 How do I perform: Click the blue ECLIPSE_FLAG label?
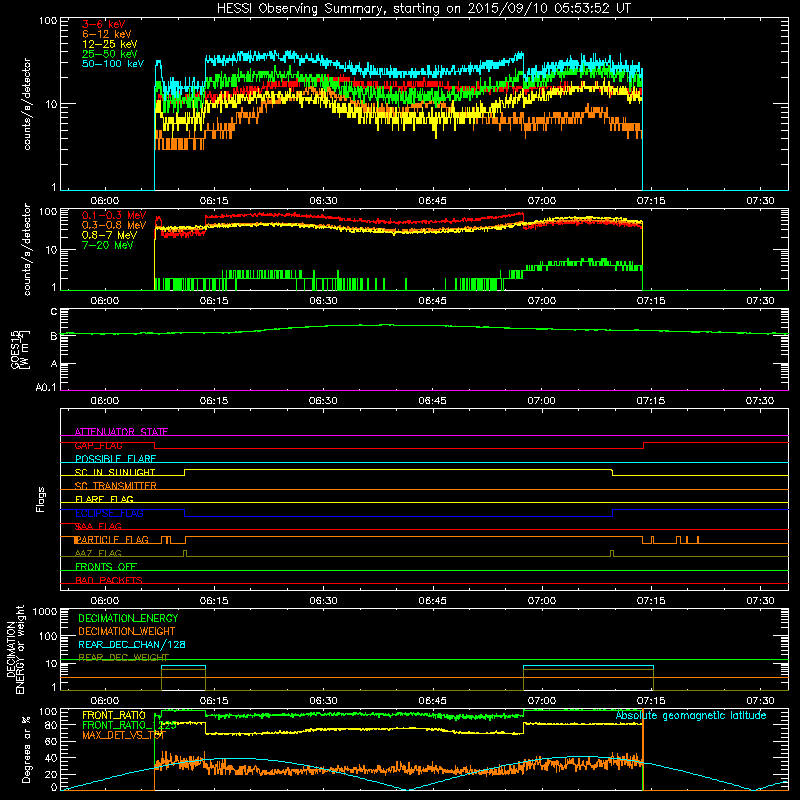(109, 513)
